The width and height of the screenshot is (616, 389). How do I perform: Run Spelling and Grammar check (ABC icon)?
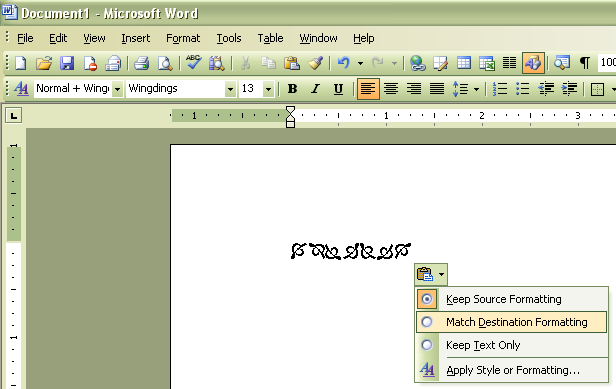tap(193, 63)
